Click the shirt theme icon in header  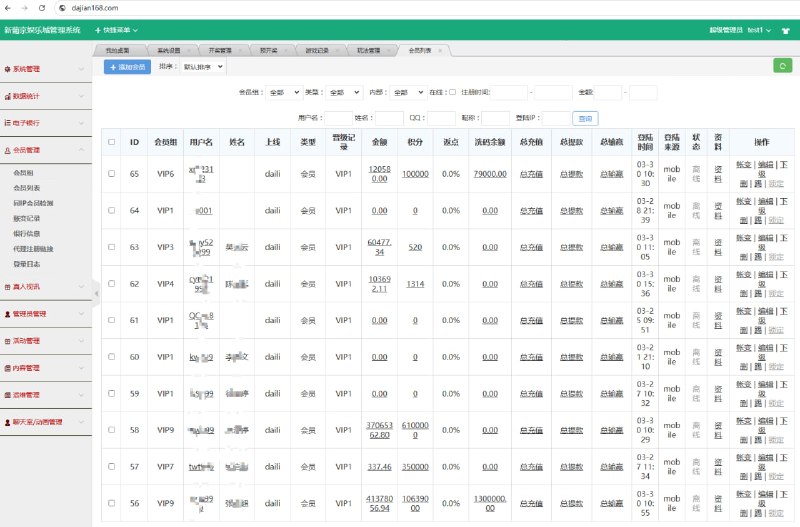click(x=785, y=31)
